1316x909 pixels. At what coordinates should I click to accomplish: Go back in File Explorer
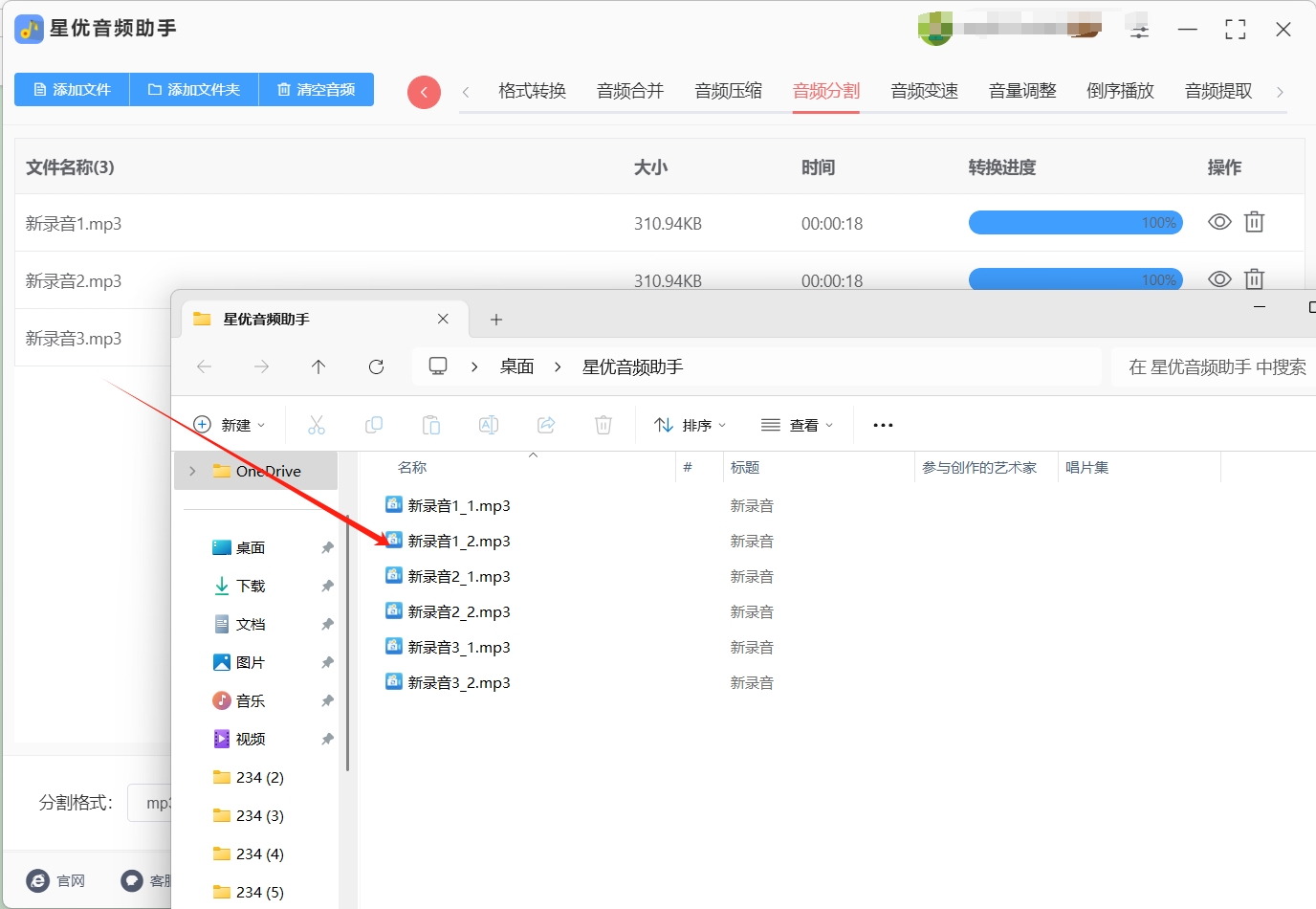tap(204, 366)
